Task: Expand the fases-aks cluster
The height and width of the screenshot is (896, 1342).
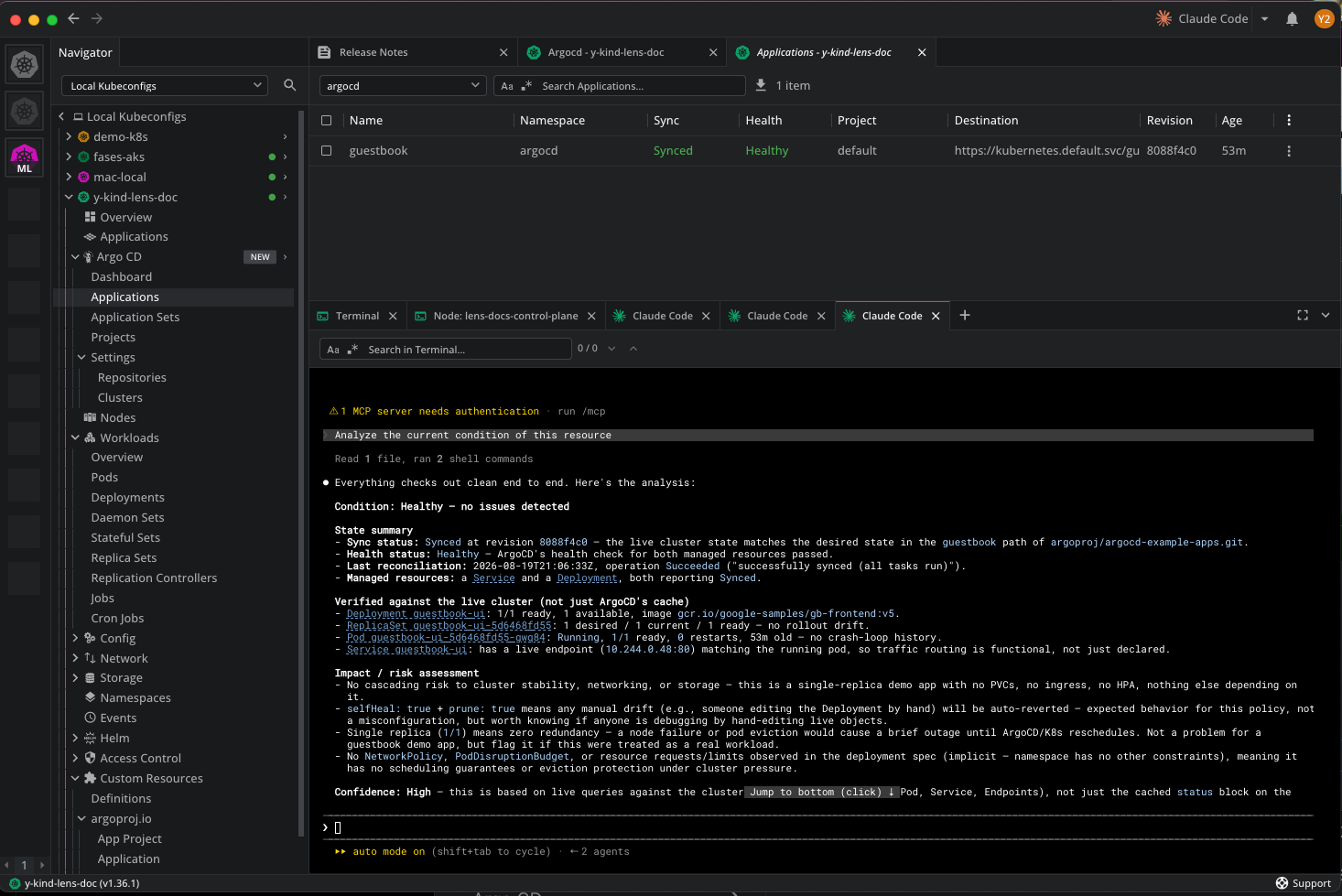Action: click(x=69, y=157)
